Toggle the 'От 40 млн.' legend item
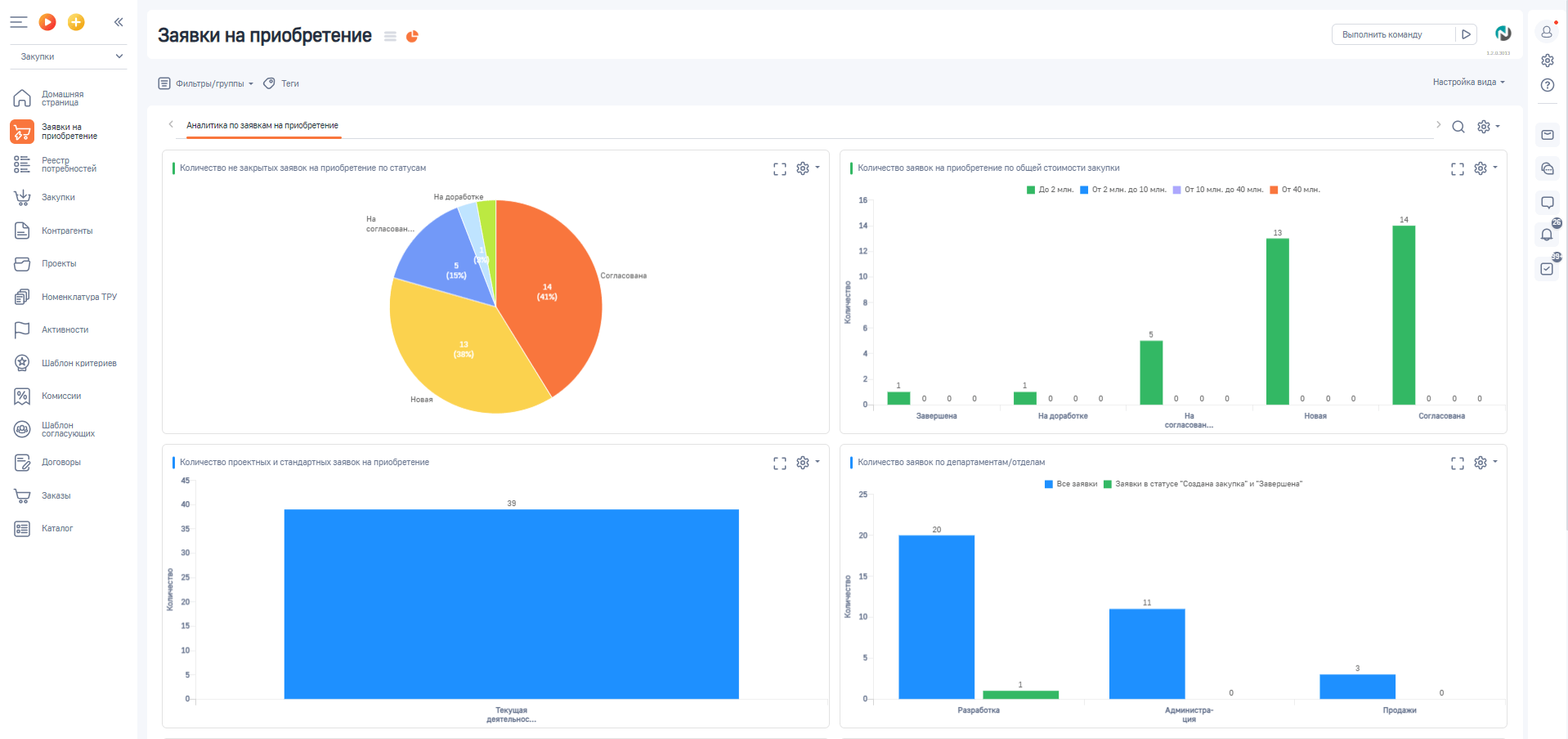 1295,190
